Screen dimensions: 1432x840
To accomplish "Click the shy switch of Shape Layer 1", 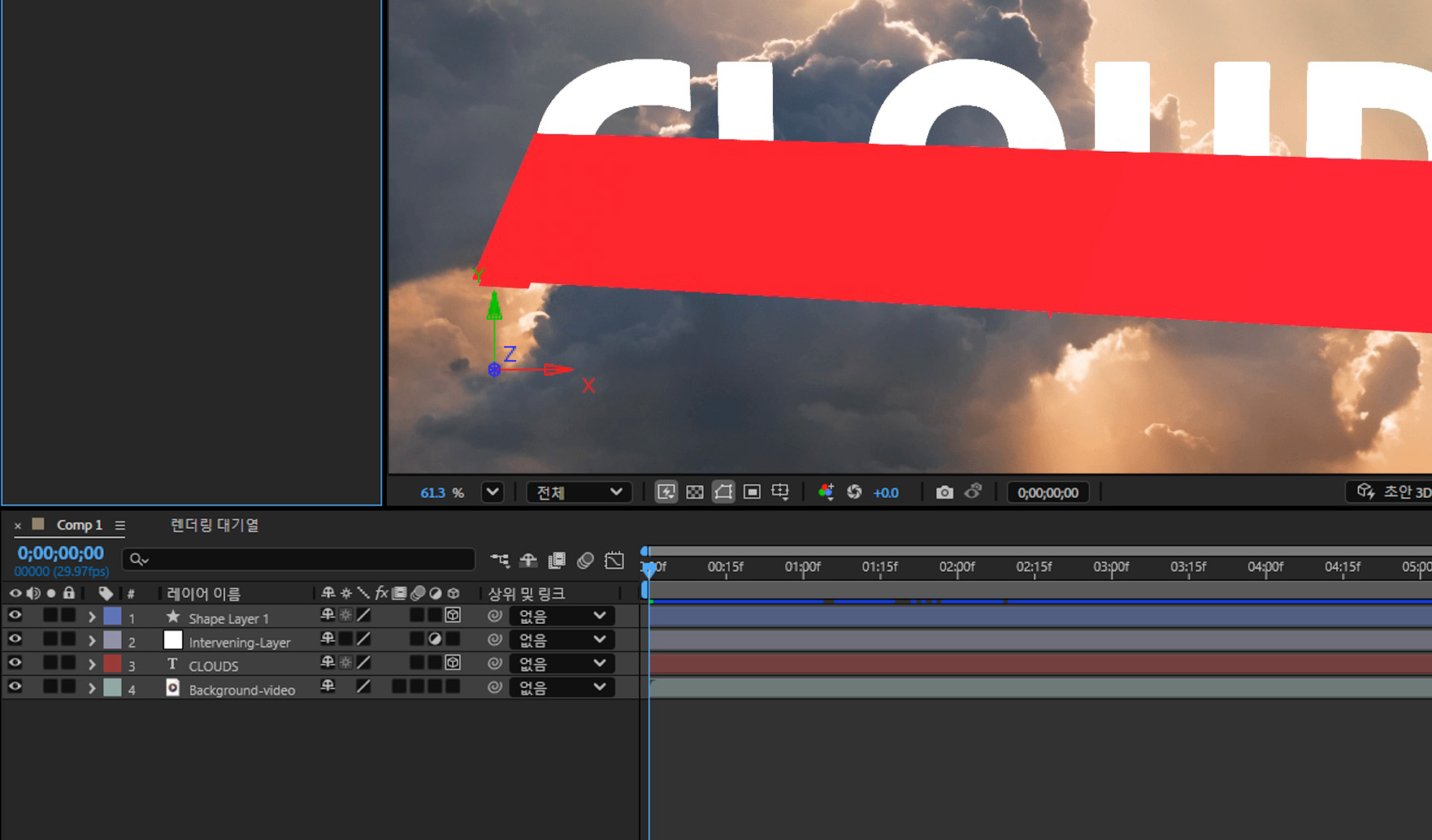I will coord(328,615).
